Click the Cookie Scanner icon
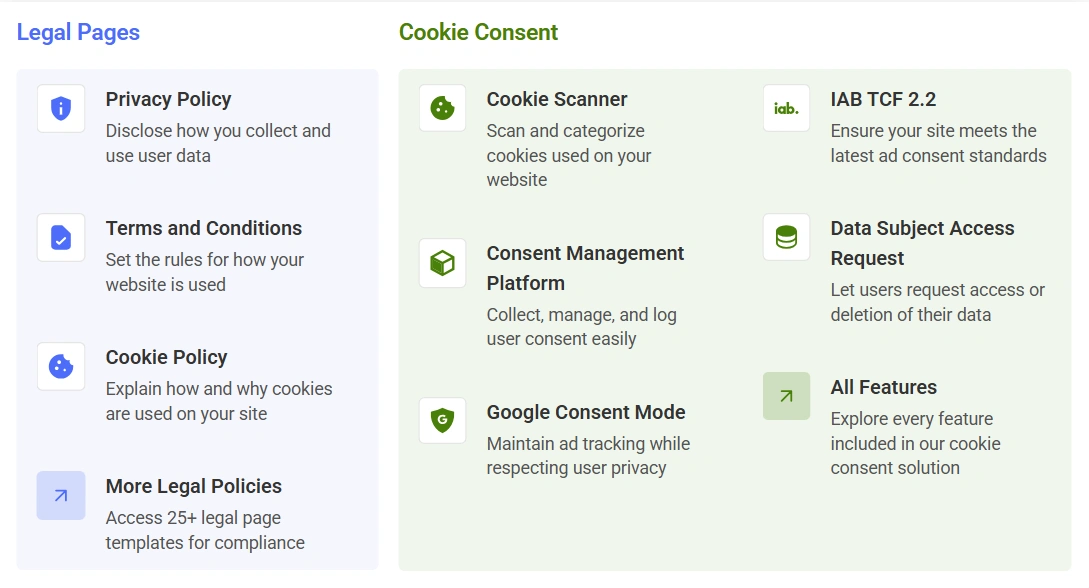 [x=442, y=108]
